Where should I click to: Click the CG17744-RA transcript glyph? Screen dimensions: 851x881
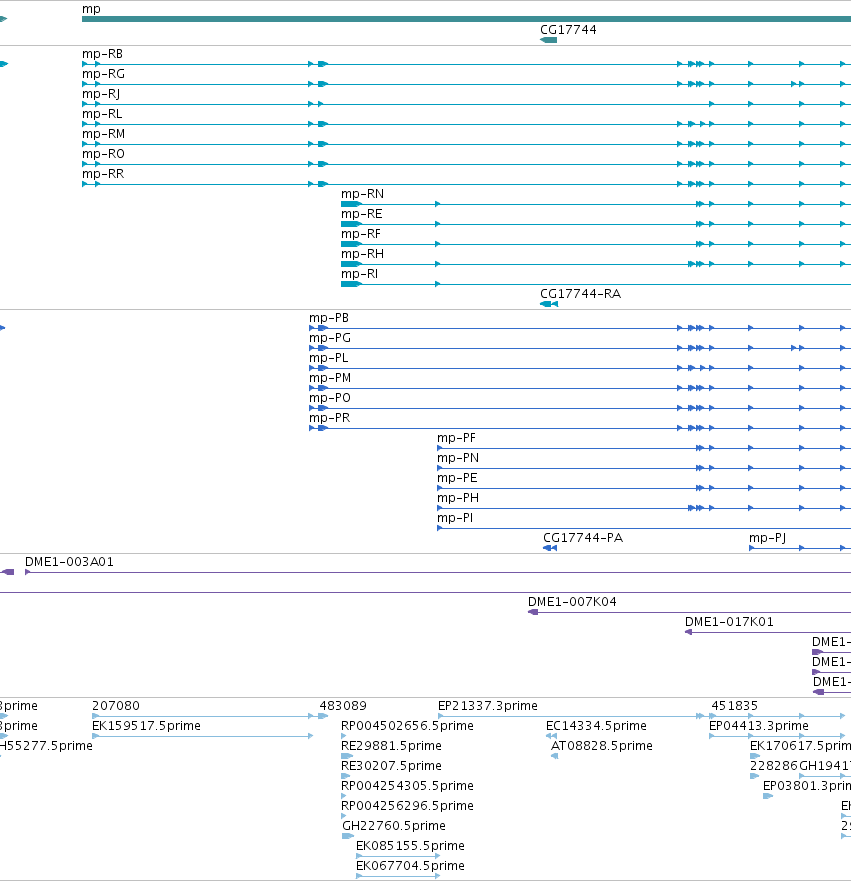pos(549,304)
